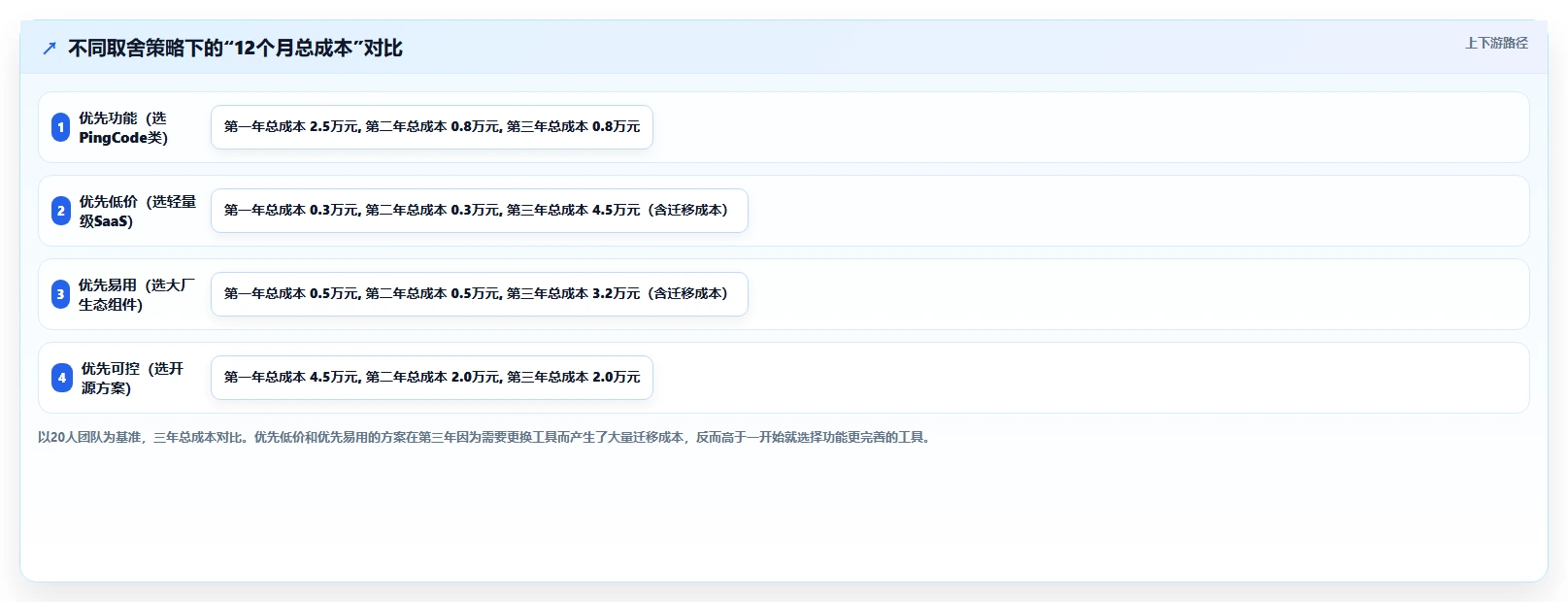Select the number 4 badge for 优先可控

tap(62, 378)
